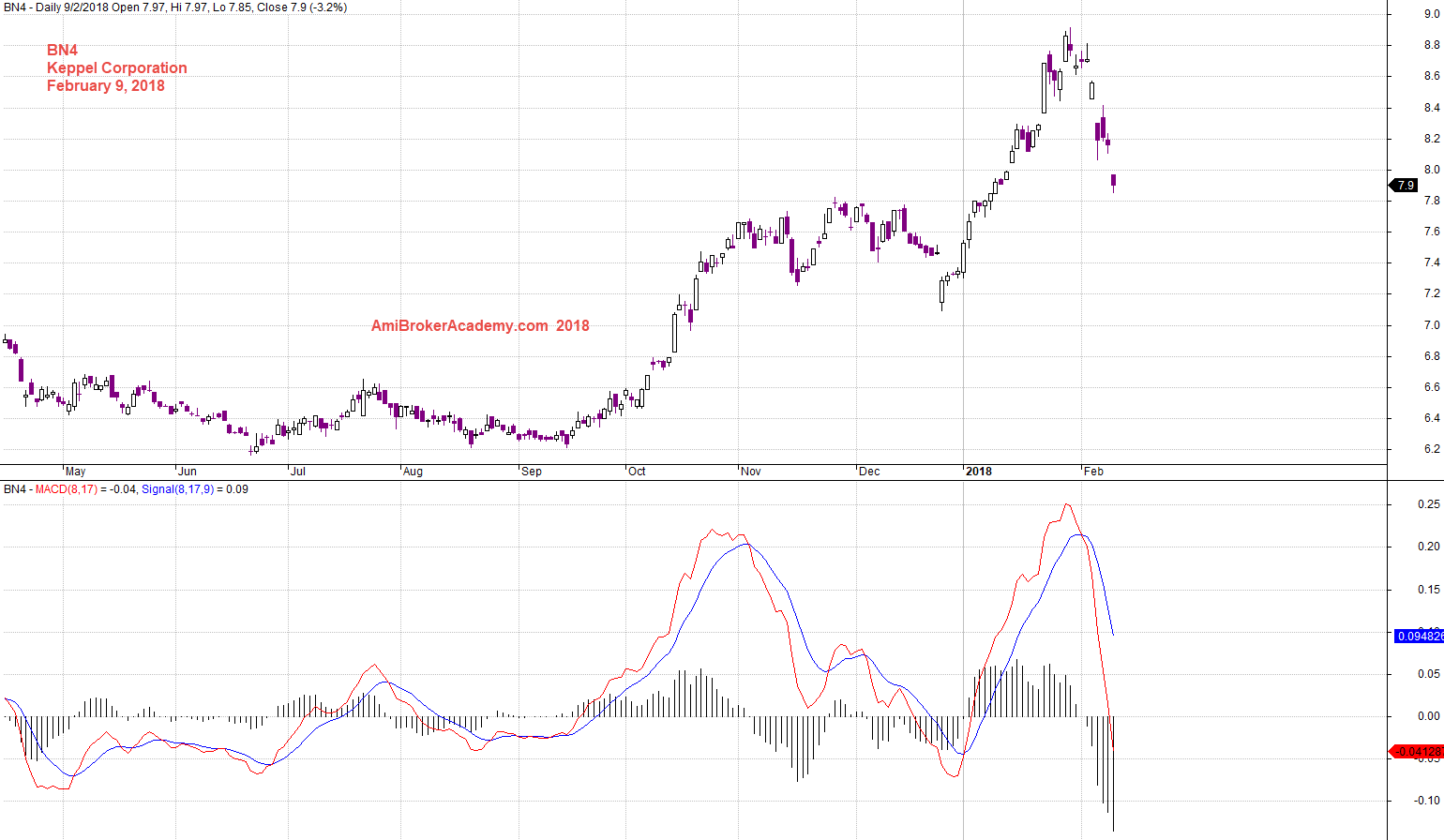Click the 6.6 price axis label
This screenshot has height=840, width=1444.
(1432, 387)
